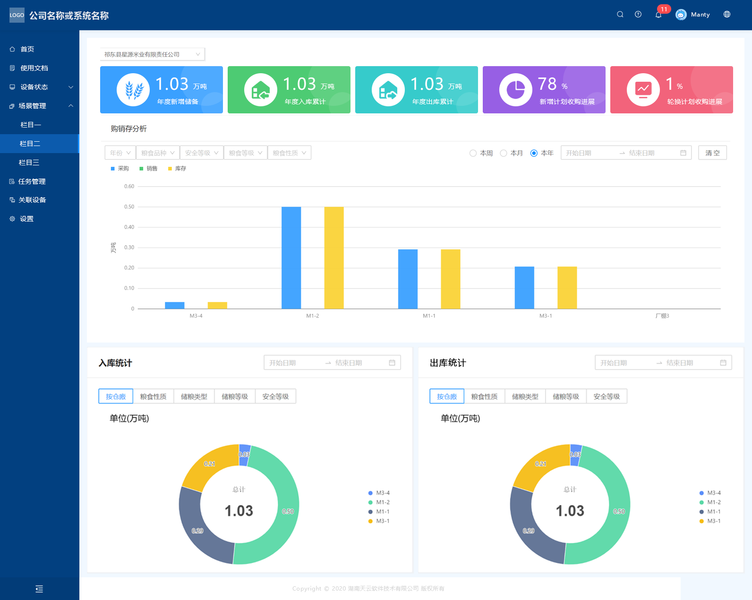Open the search icon in top bar
Viewport: 752px width, 600px height.
tap(620, 14)
